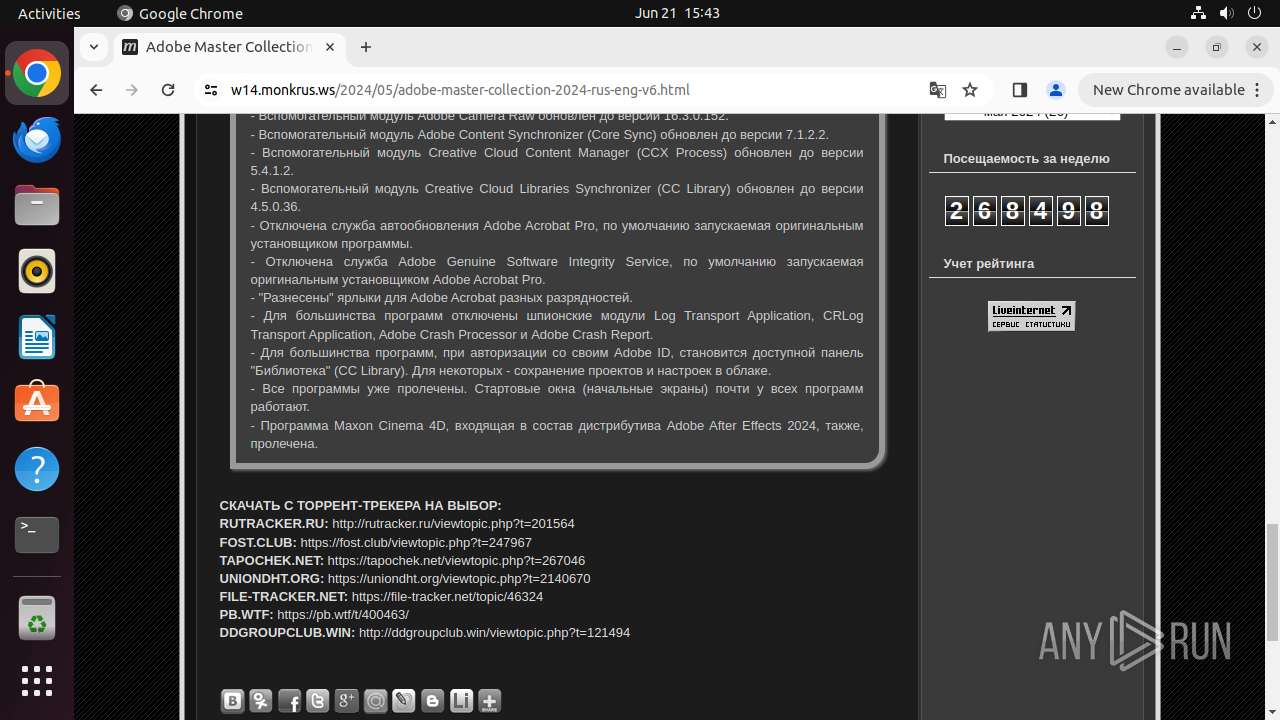Open the Chrome profile menu

1056,90
